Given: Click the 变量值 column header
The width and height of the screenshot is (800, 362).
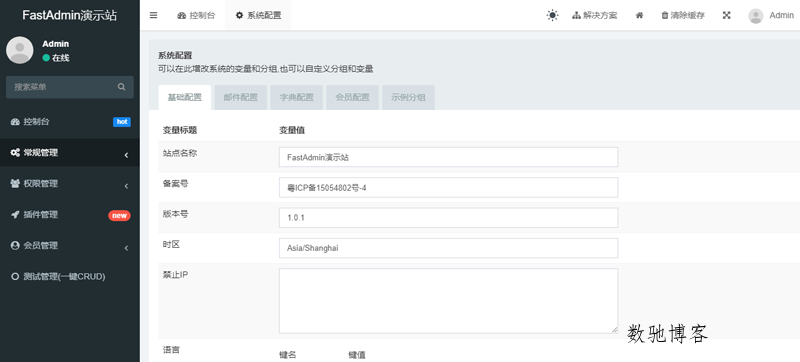Looking at the screenshot, I should tap(292, 131).
